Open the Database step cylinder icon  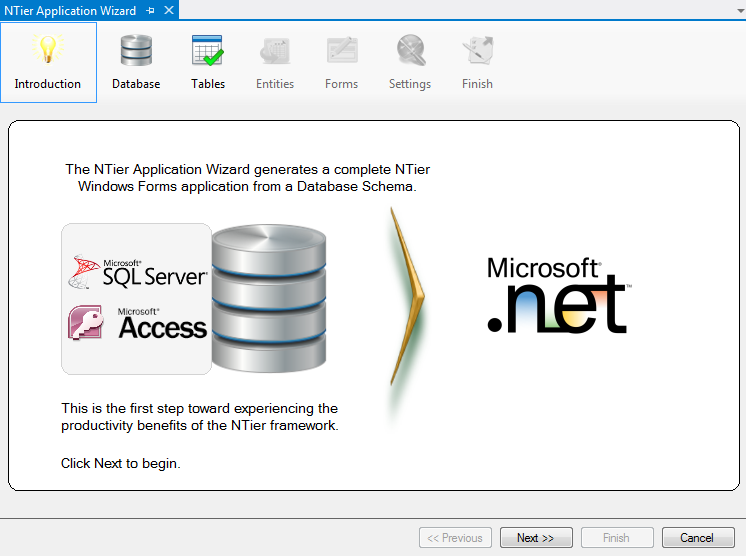(136, 50)
